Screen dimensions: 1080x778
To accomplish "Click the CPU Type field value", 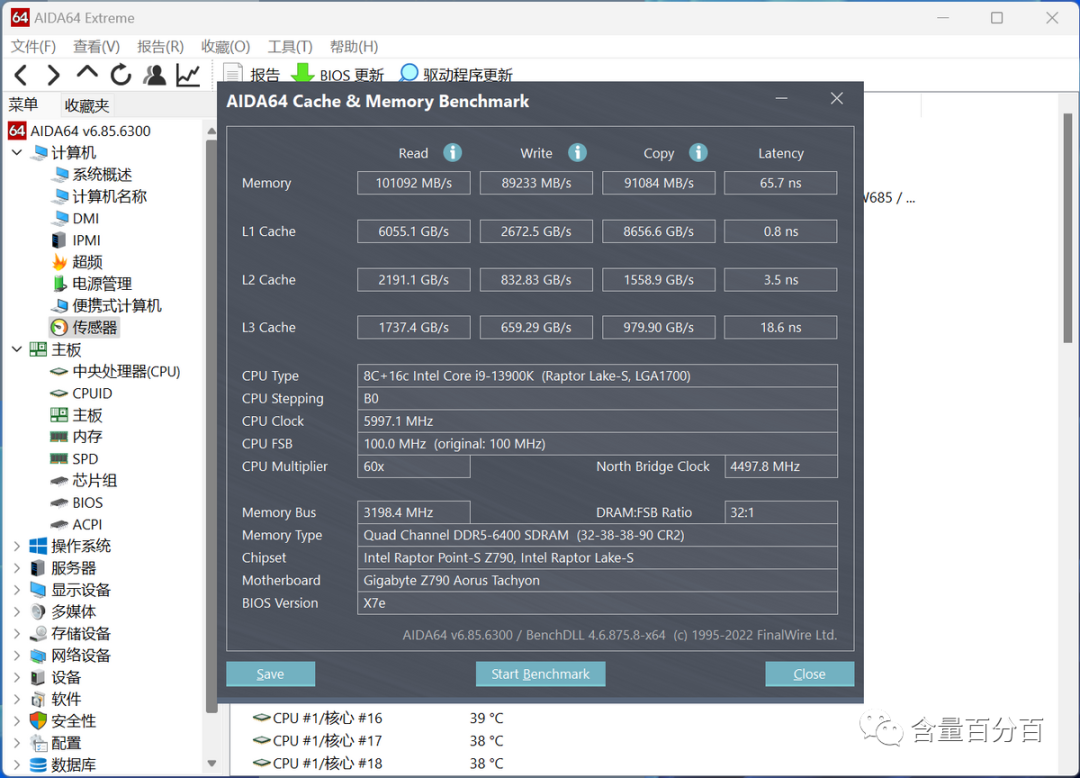I will [x=597, y=376].
